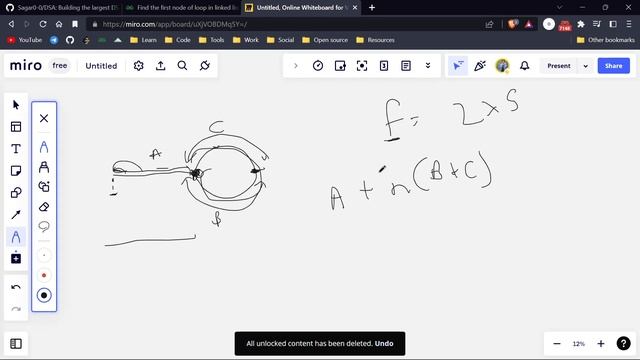Redo action in left toolbar

click(16, 309)
